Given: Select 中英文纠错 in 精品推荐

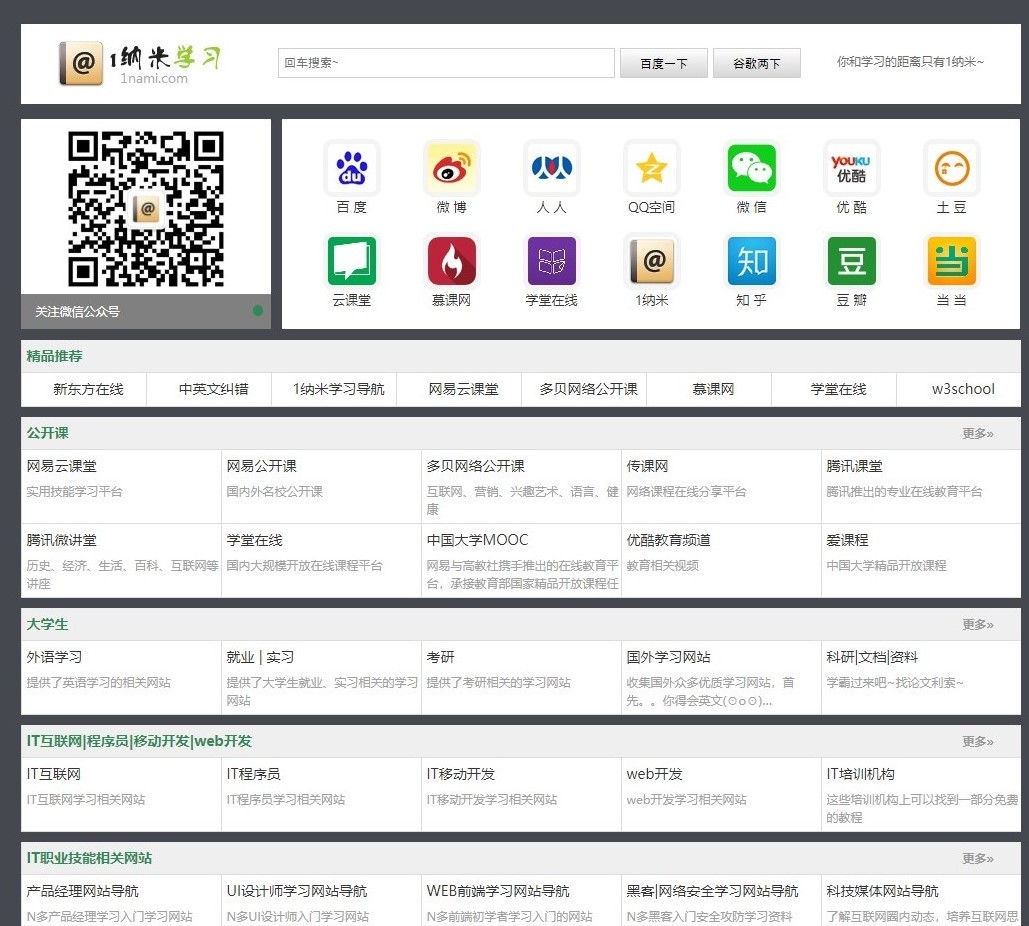Looking at the screenshot, I should click(213, 389).
